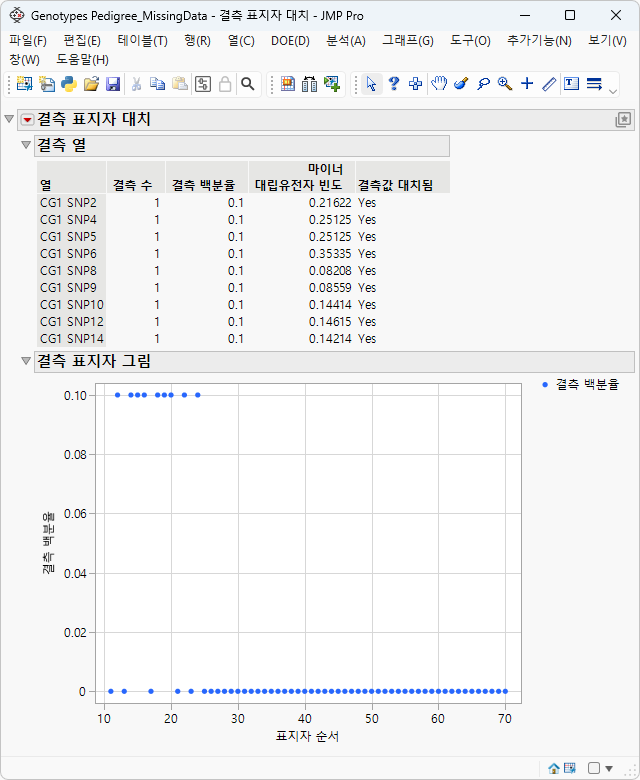Click the Paste clipboard icon
This screenshot has height=780, width=640.
pos(180,84)
